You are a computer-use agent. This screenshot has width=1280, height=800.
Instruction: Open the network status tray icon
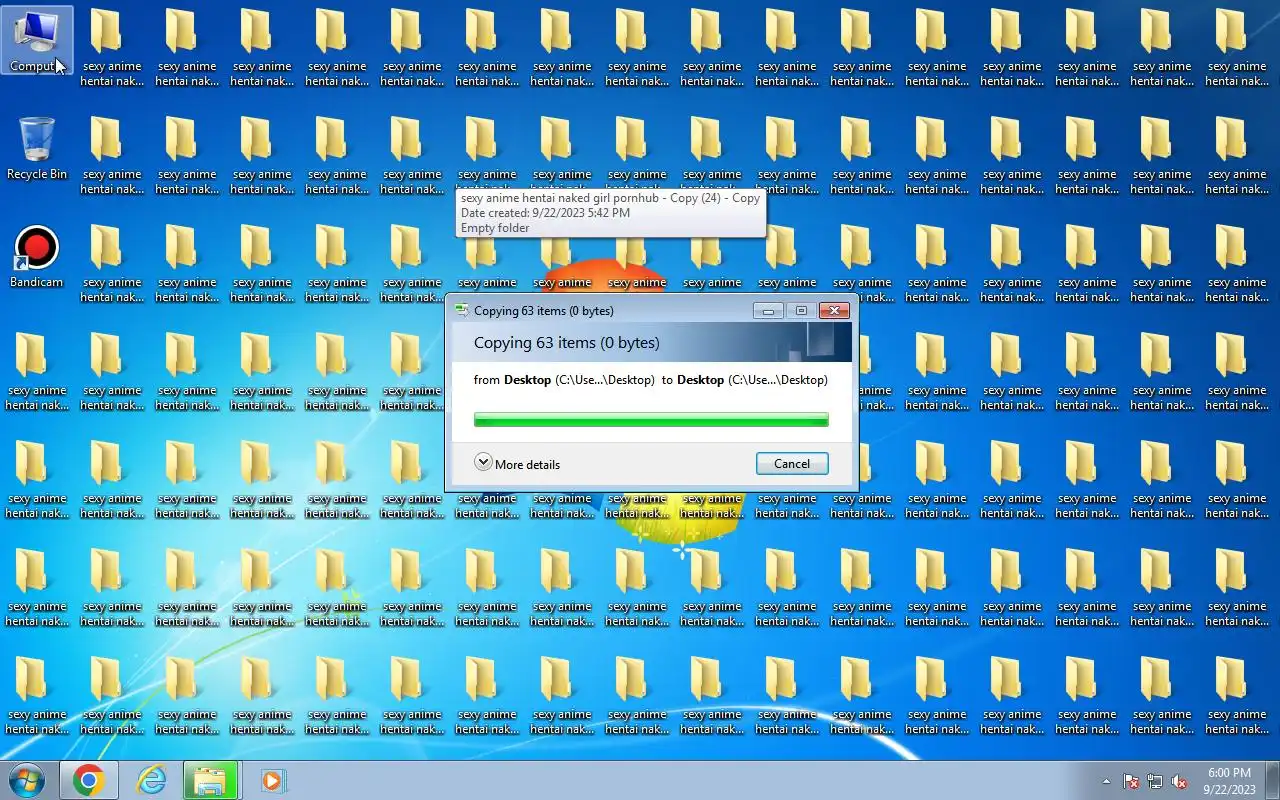coord(1155,782)
